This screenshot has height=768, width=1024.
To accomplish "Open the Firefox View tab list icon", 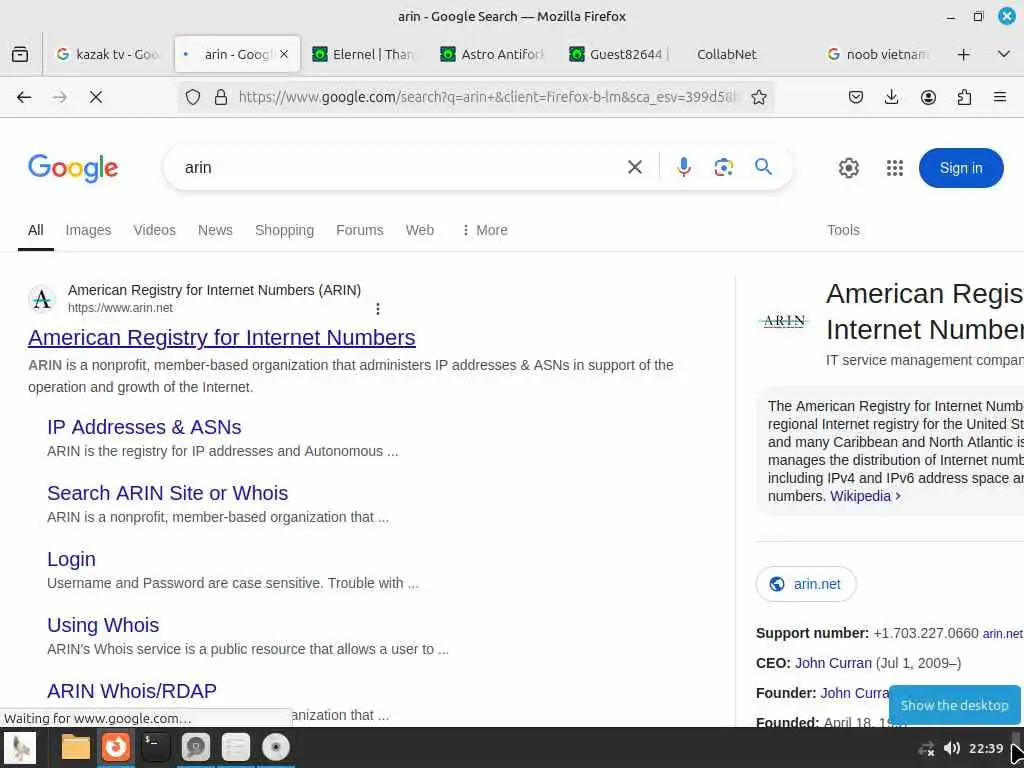I will click(20, 54).
